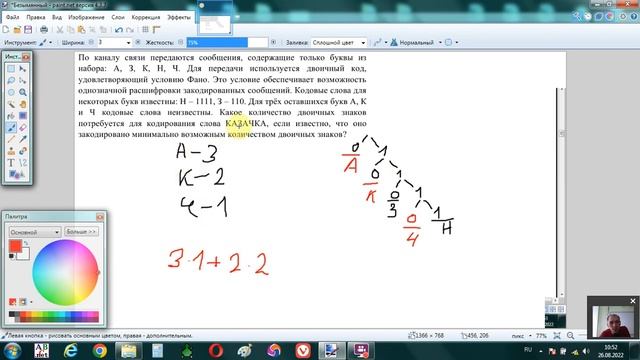Undo the last action
This screenshot has width=640, height=360.
click(119, 30)
